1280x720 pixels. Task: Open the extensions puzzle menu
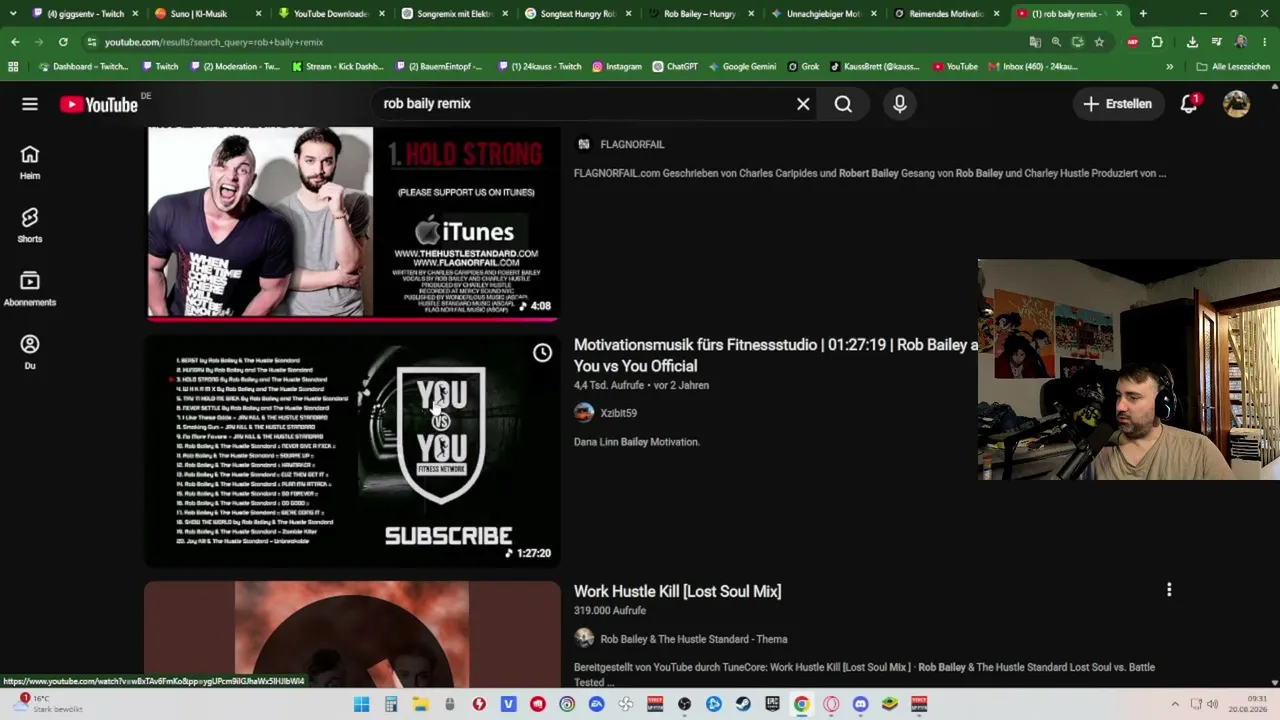(1157, 42)
